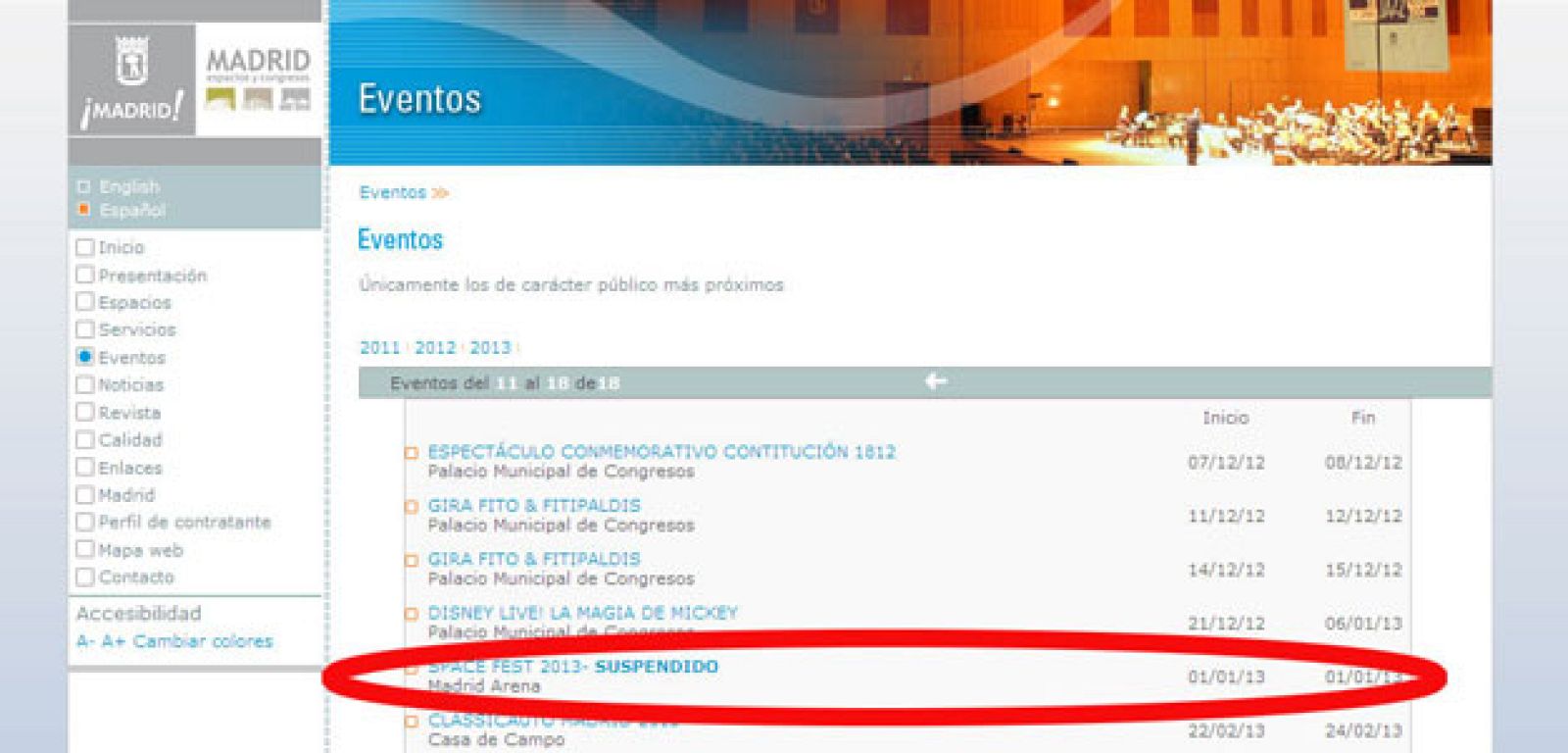Click Madrid Arena venue text

click(x=484, y=686)
